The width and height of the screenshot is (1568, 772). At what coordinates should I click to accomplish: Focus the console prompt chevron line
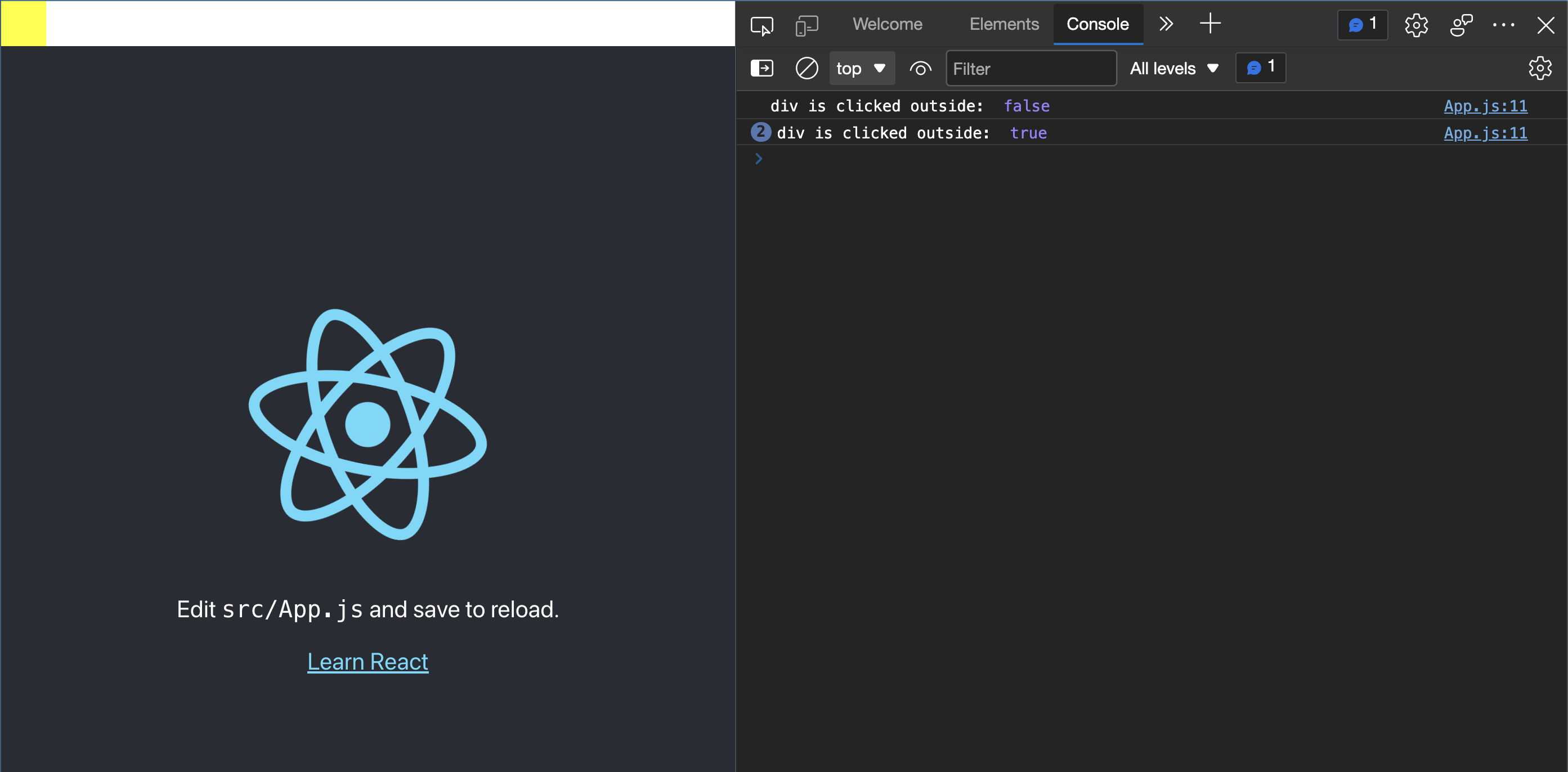1150,159
